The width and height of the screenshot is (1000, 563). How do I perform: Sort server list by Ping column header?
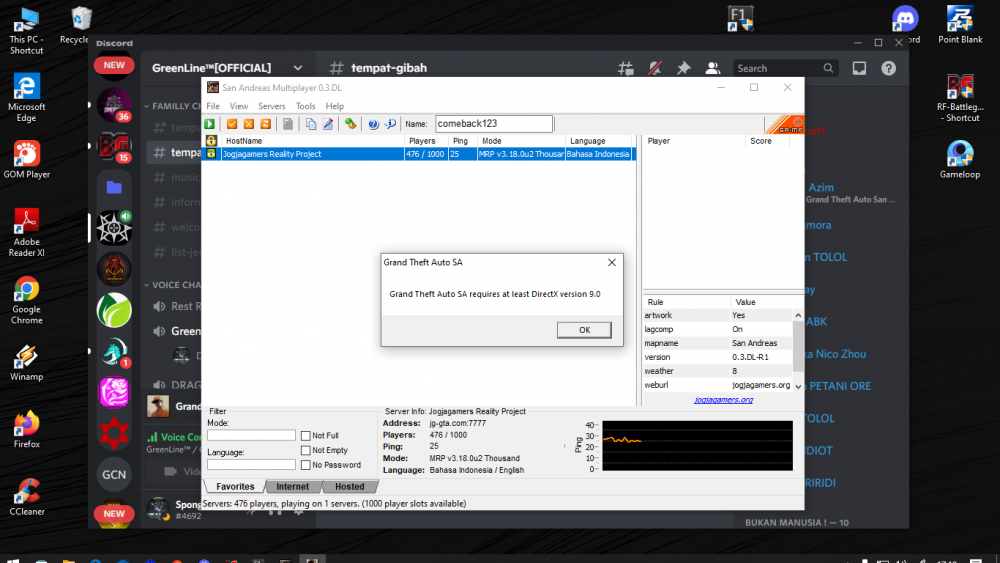pos(462,141)
